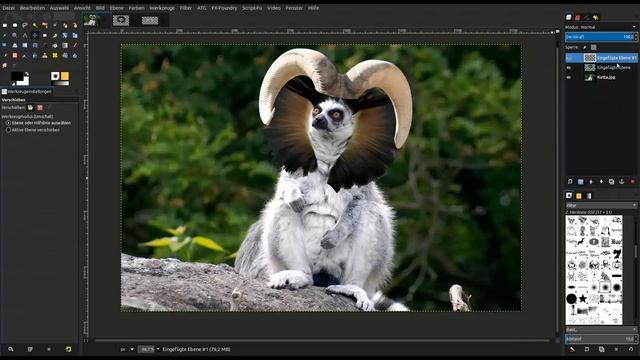Set Move tool to affect selection

tap(40, 108)
